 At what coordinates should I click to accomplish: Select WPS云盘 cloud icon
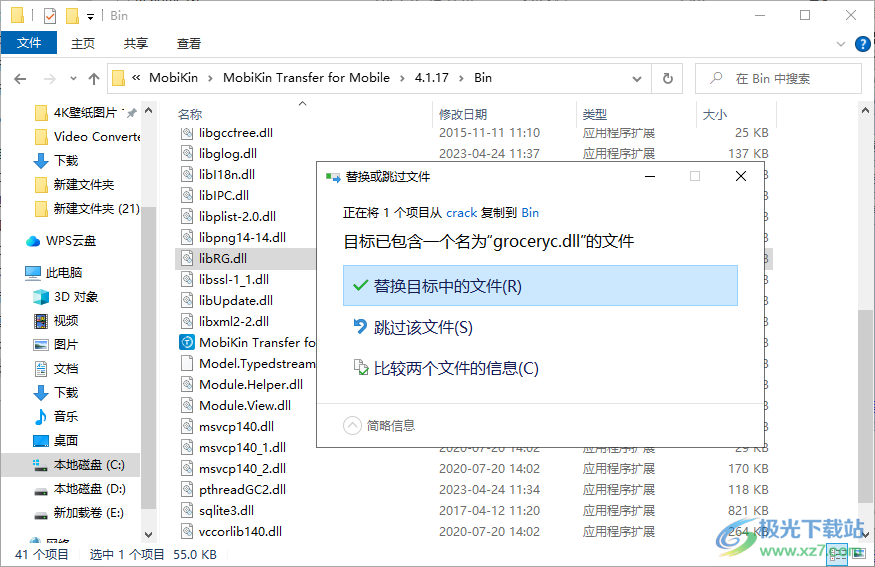pos(33,241)
